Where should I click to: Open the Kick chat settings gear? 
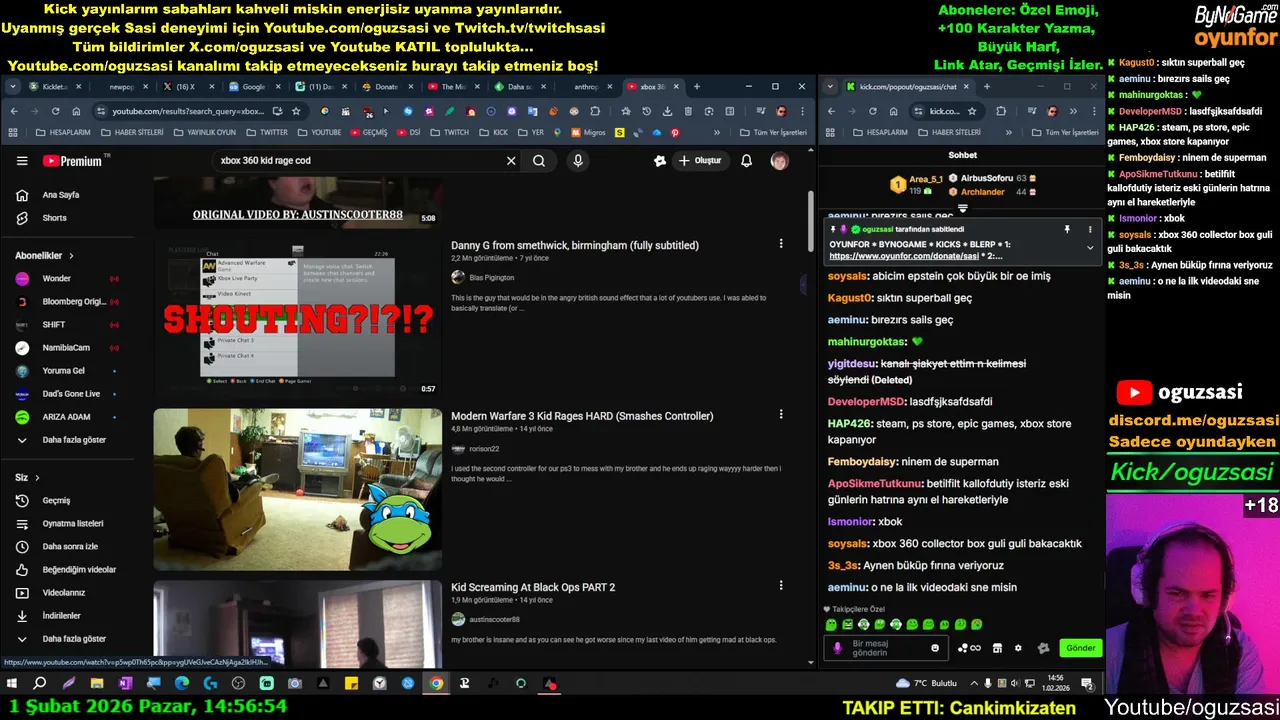point(1018,648)
